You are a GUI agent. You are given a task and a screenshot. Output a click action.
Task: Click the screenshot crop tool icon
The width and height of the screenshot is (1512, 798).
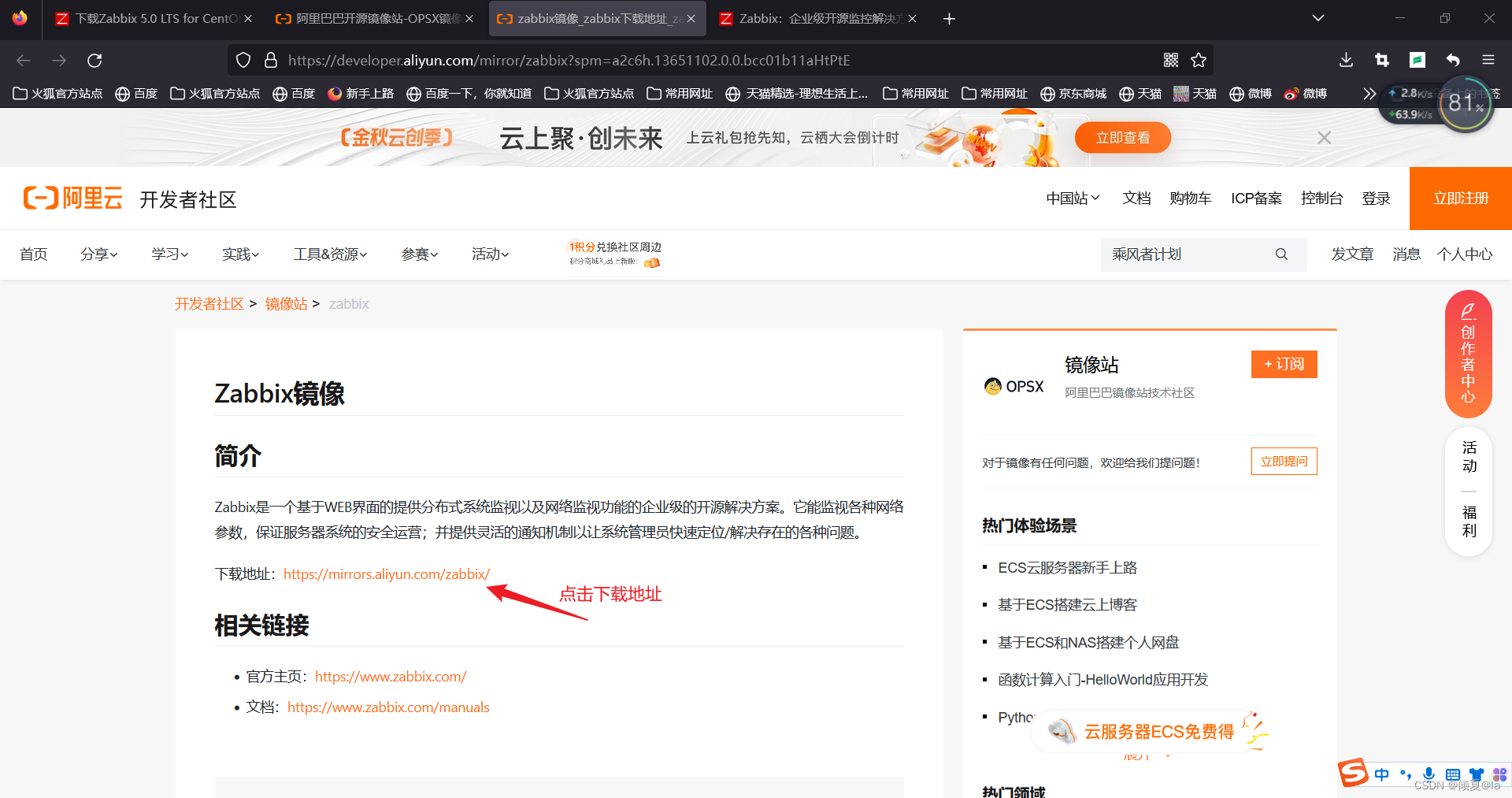(x=1381, y=60)
